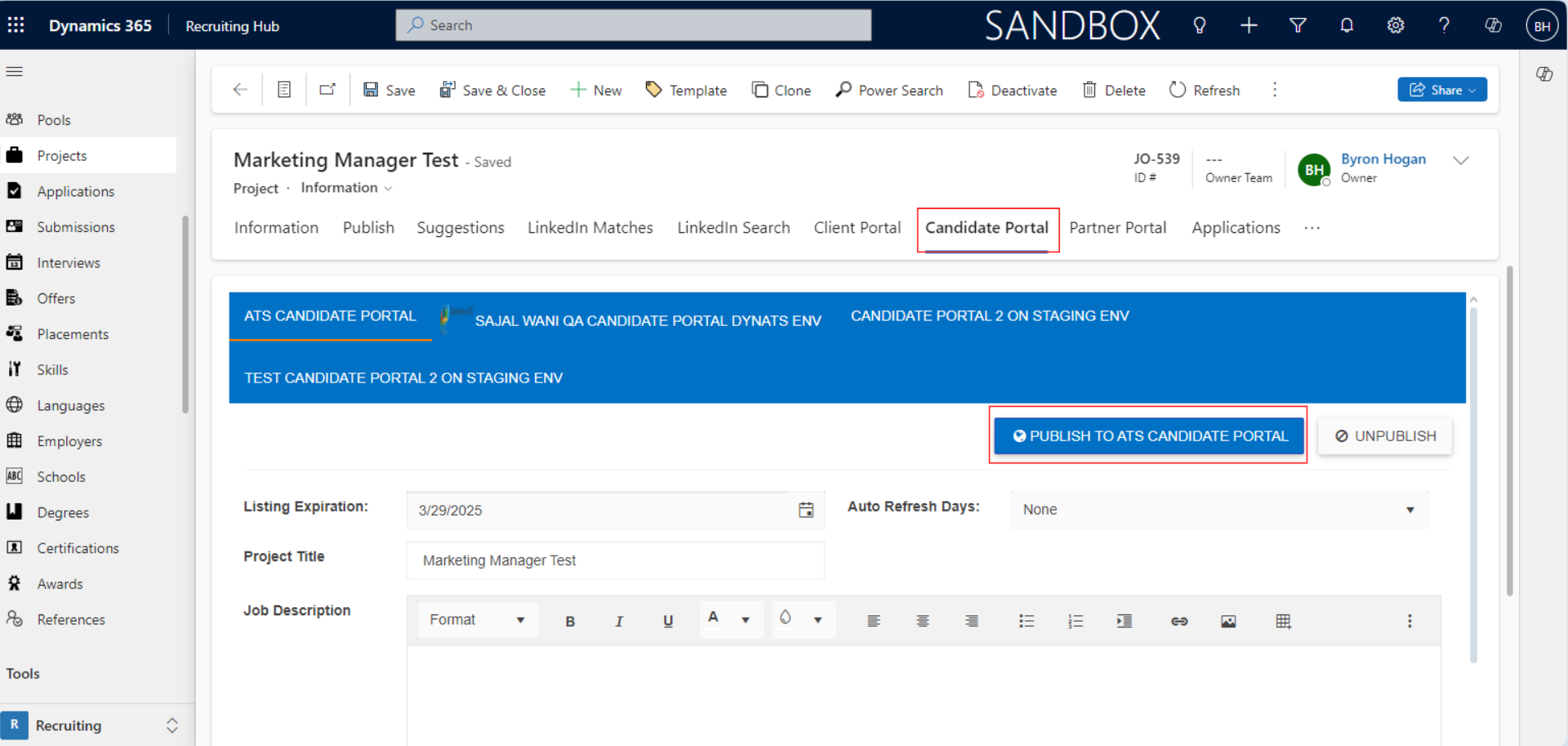Insert a table in editor
Image resolution: width=1568 pixels, height=746 pixels.
[x=1283, y=621]
